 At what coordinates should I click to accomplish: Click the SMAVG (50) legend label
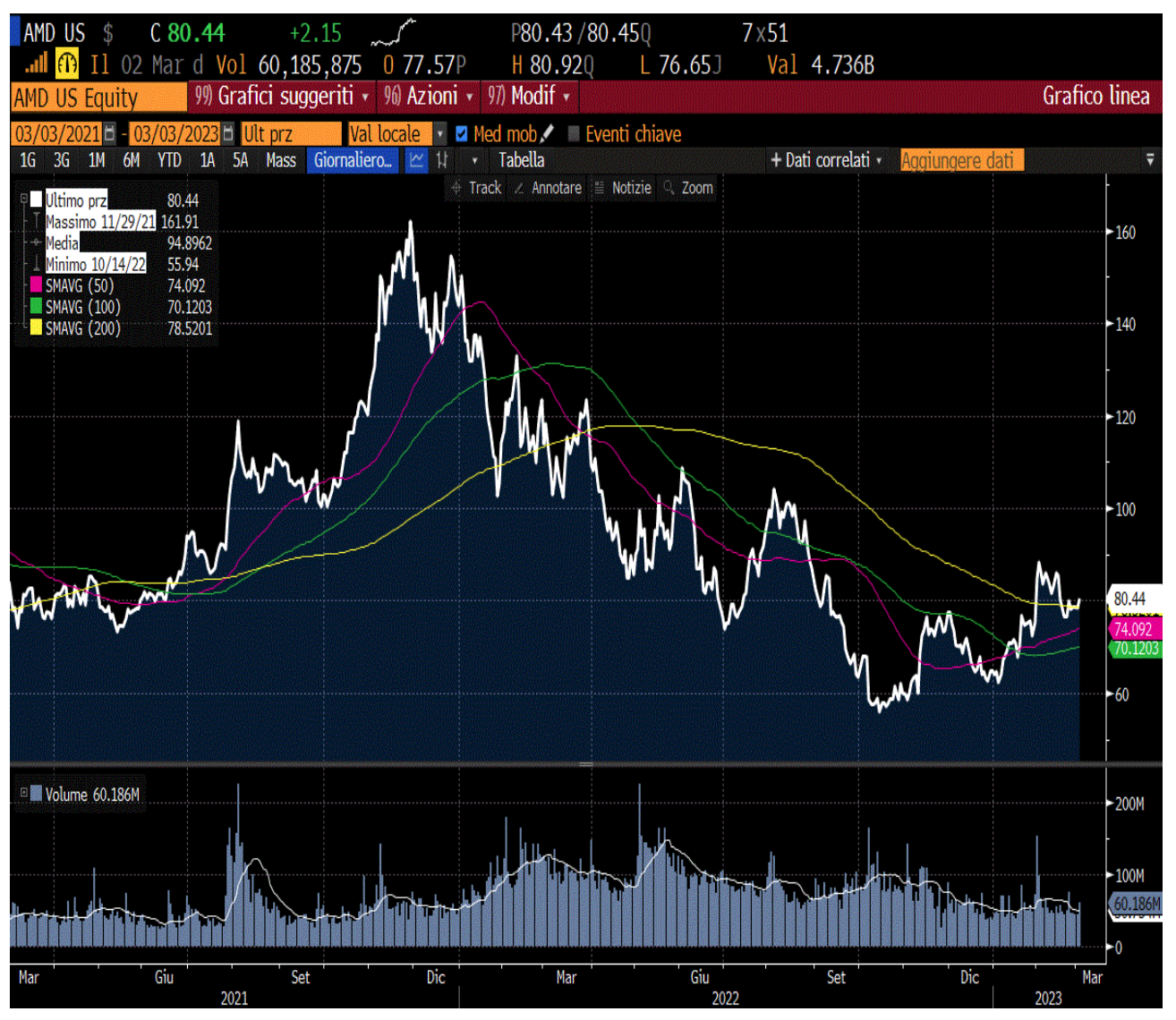tap(80, 286)
